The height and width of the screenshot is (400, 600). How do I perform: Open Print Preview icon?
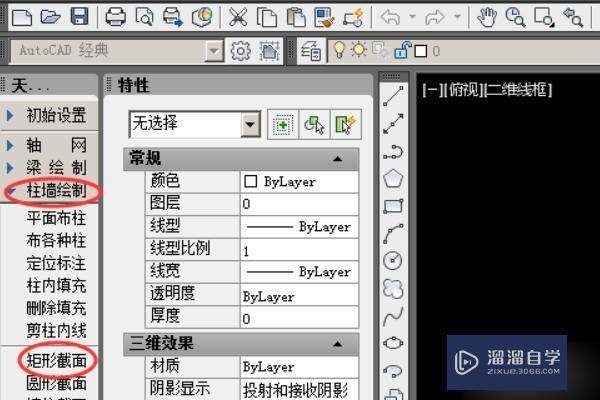point(144,17)
